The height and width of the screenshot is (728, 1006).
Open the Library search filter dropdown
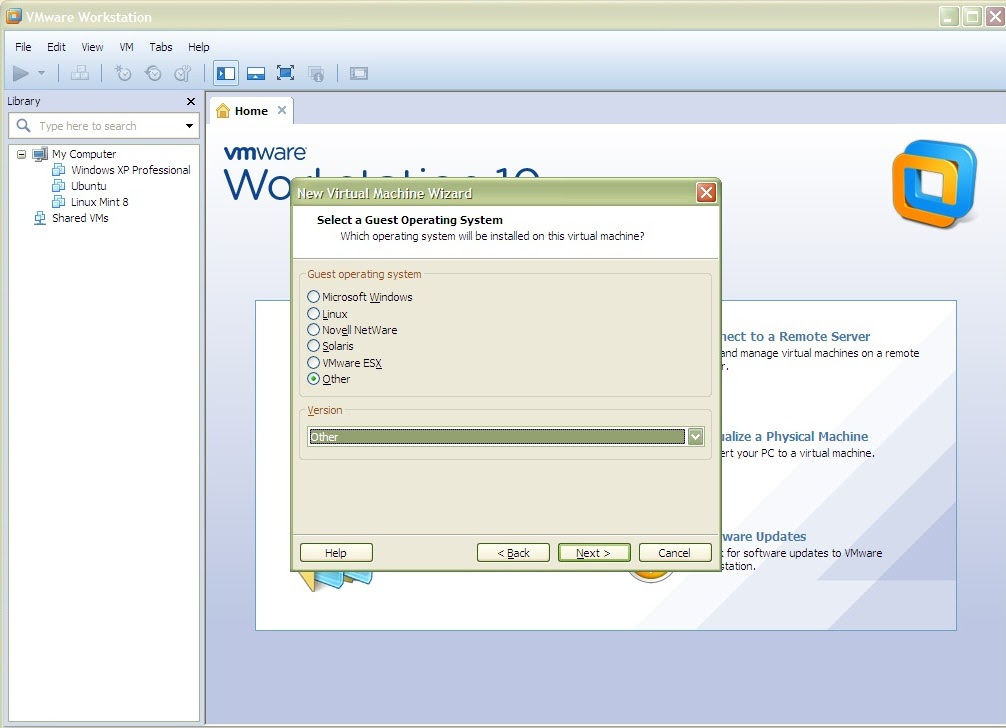(189, 126)
